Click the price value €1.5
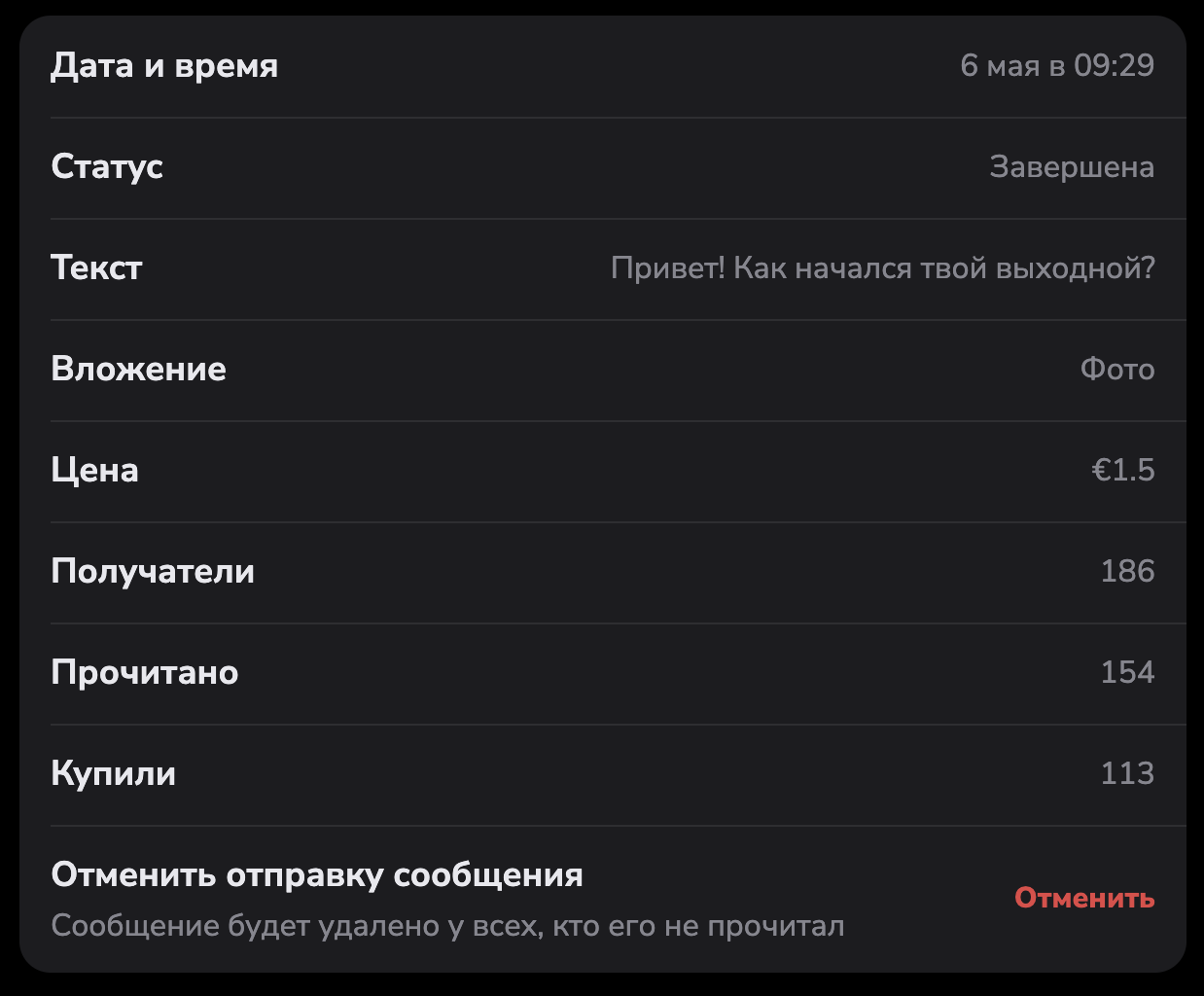The image size is (1204, 996). click(x=1123, y=470)
